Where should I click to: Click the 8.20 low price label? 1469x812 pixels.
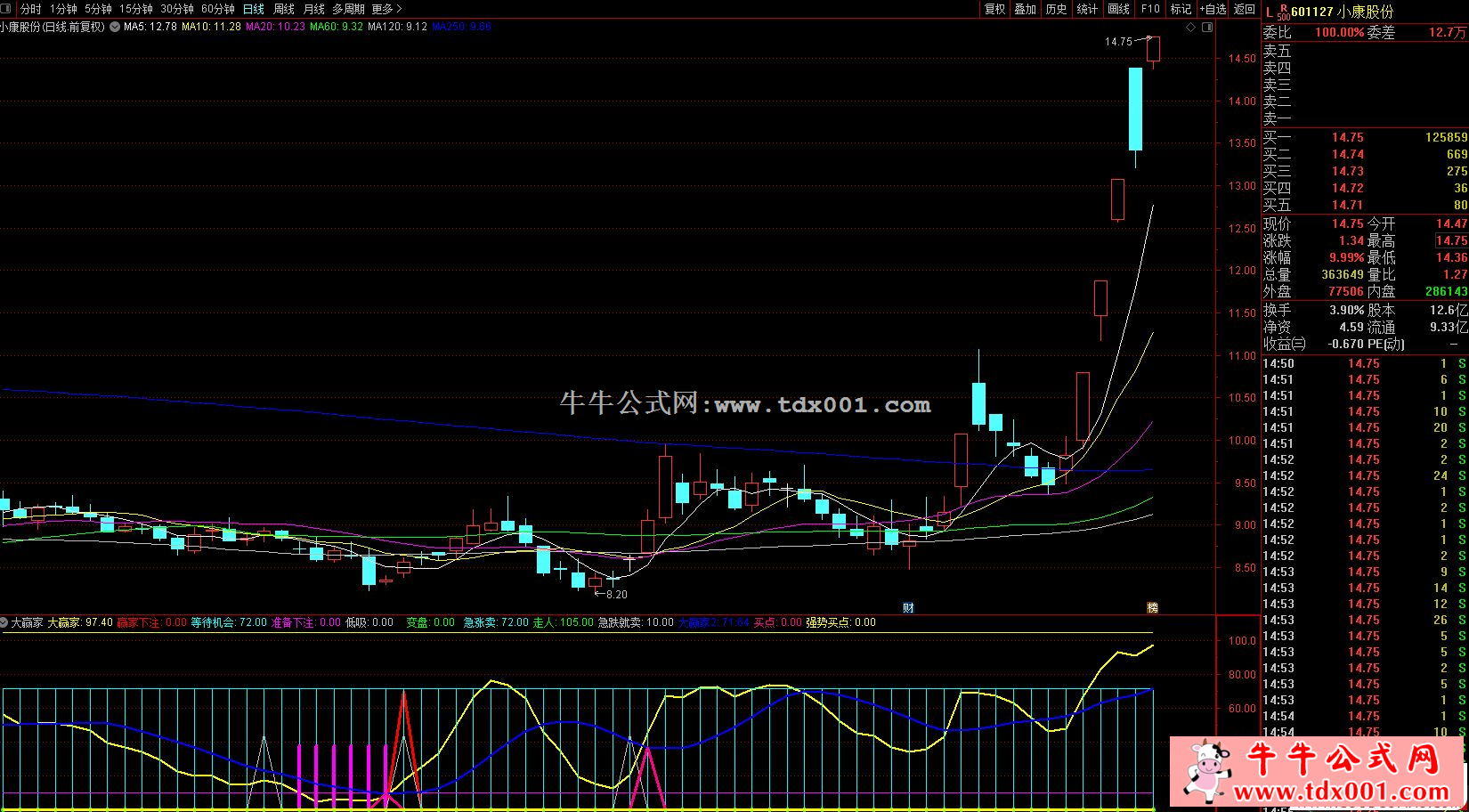coord(616,594)
